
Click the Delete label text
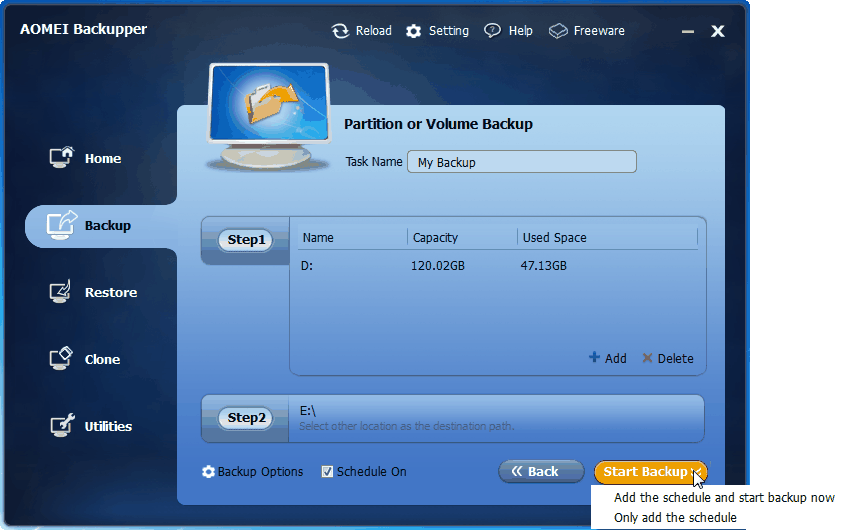coord(675,358)
